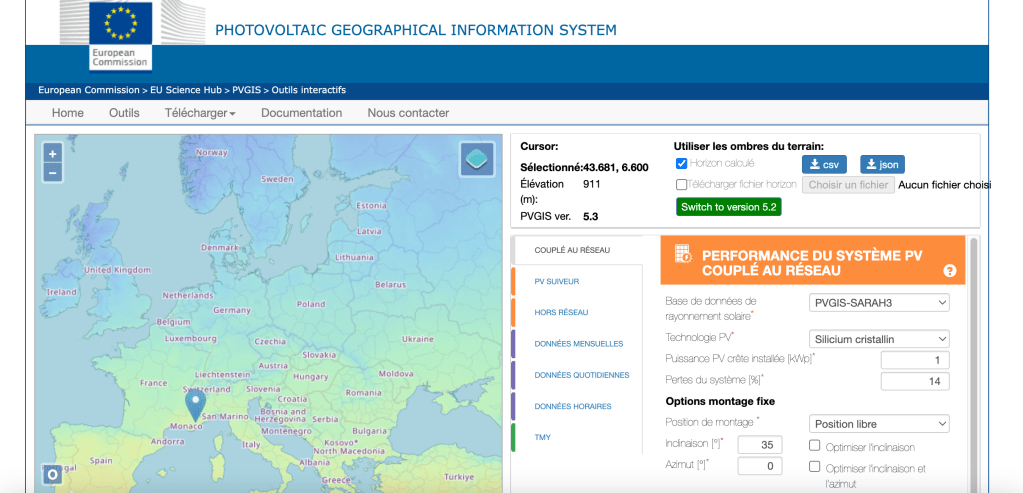Viewport: 1023px width, 493px height.
Task: Click the Inclinaison field showing 35
Action: point(759,445)
